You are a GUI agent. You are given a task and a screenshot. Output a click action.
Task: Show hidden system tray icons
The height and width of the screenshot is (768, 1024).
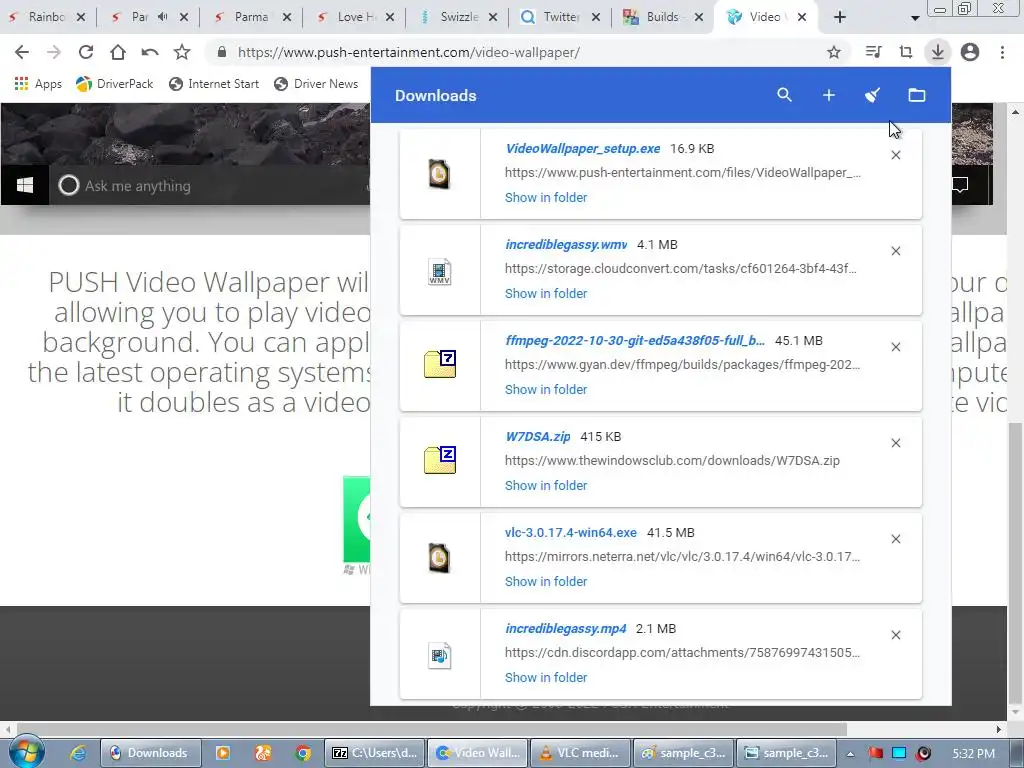[850, 754]
